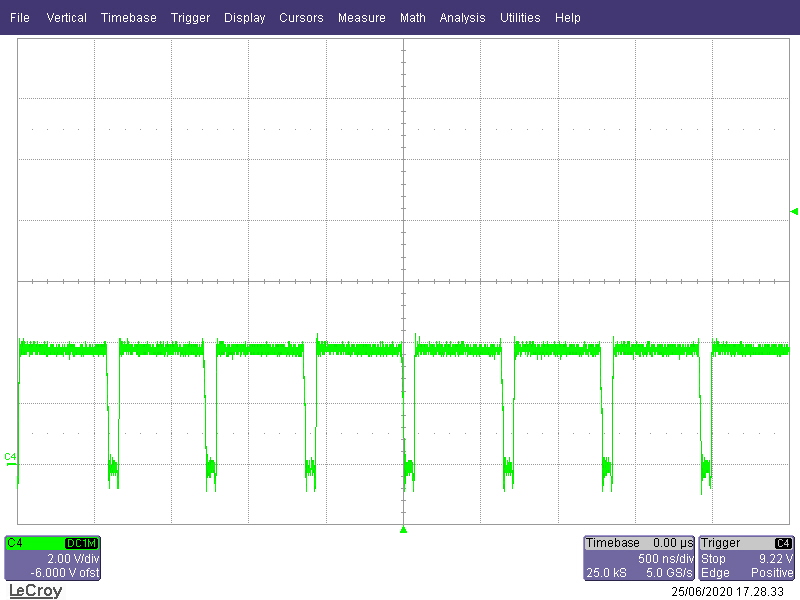Open the Math menu
Viewport: 800px width, 600px height.
[413, 18]
